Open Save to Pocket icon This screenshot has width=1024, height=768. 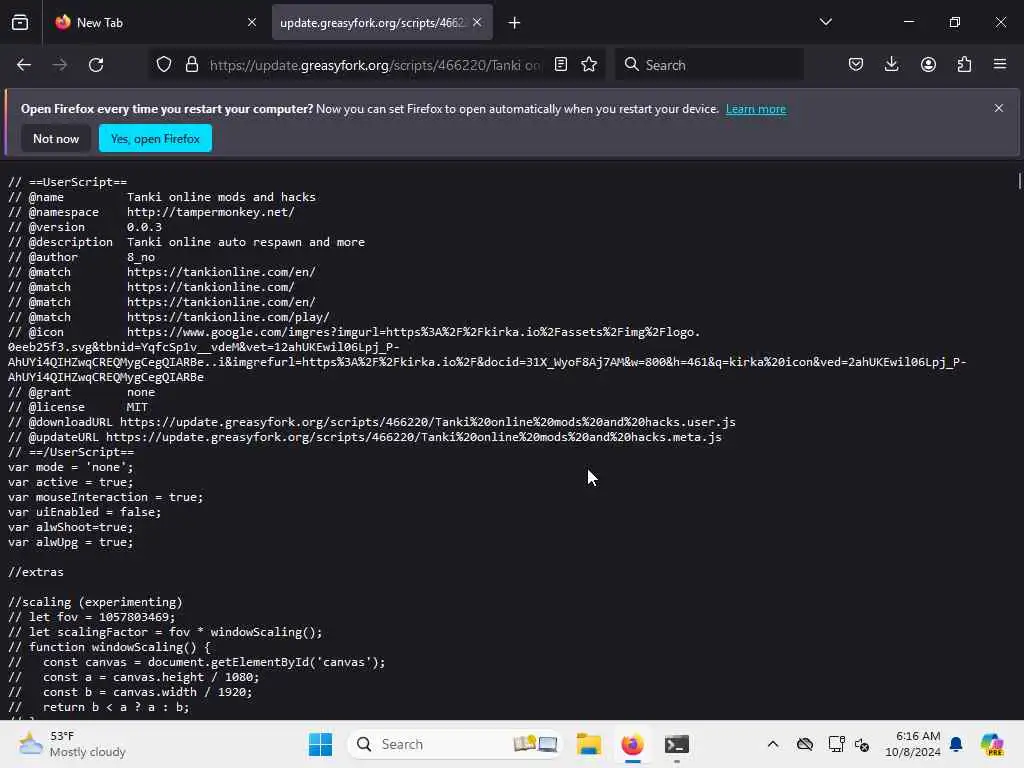(x=856, y=64)
